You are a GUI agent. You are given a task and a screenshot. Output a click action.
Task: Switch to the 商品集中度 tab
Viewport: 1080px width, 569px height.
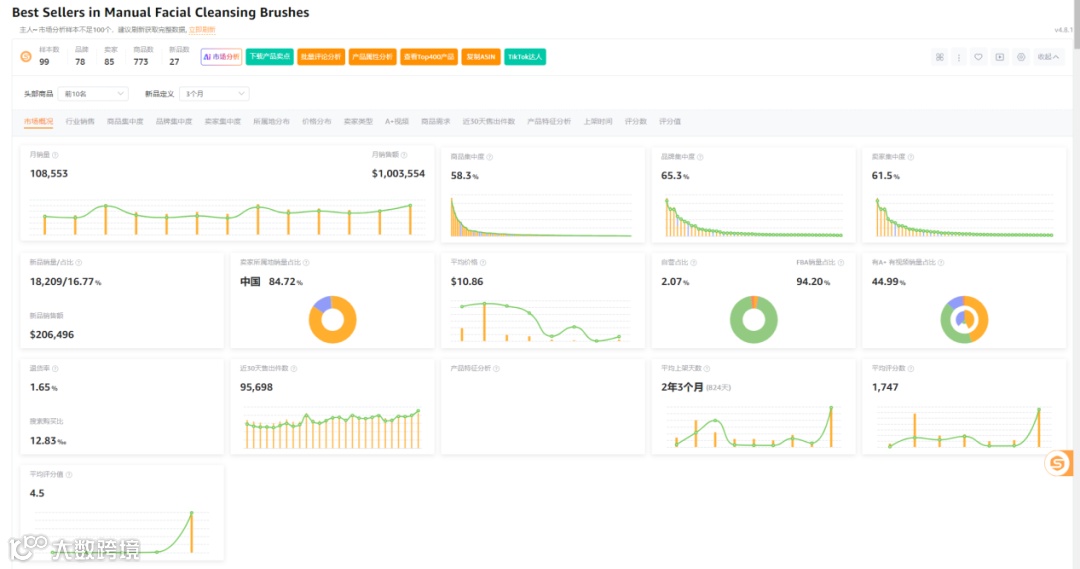125,121
